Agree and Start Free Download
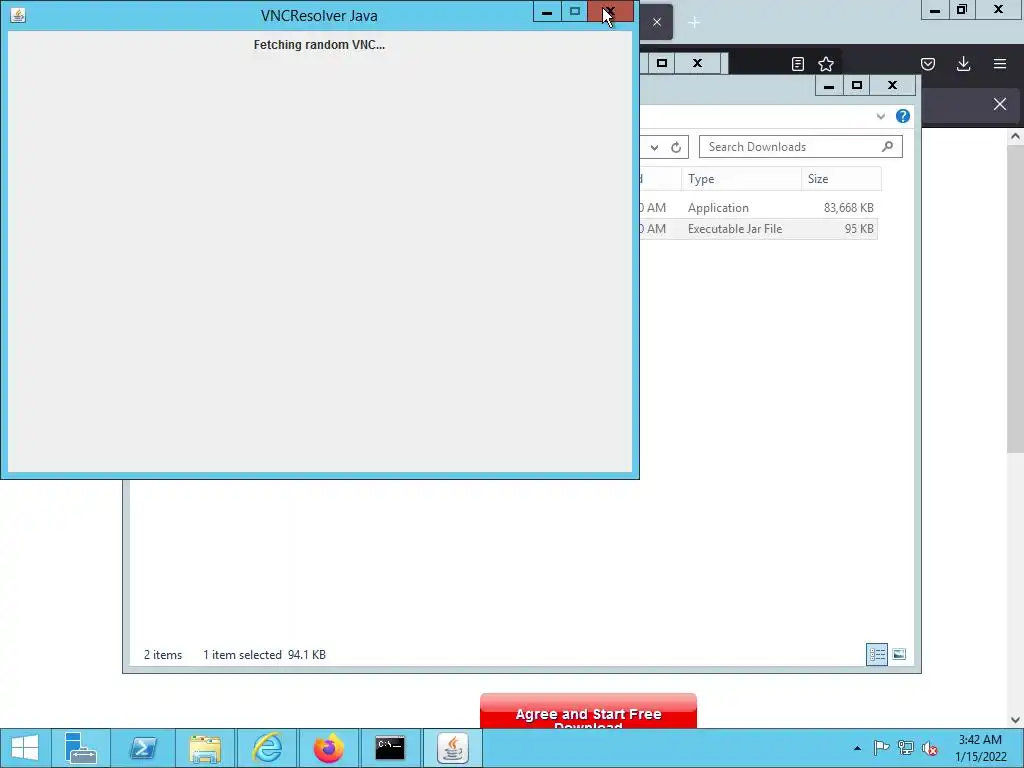Screen dimensions: 1024x768 tap(588, 712)
